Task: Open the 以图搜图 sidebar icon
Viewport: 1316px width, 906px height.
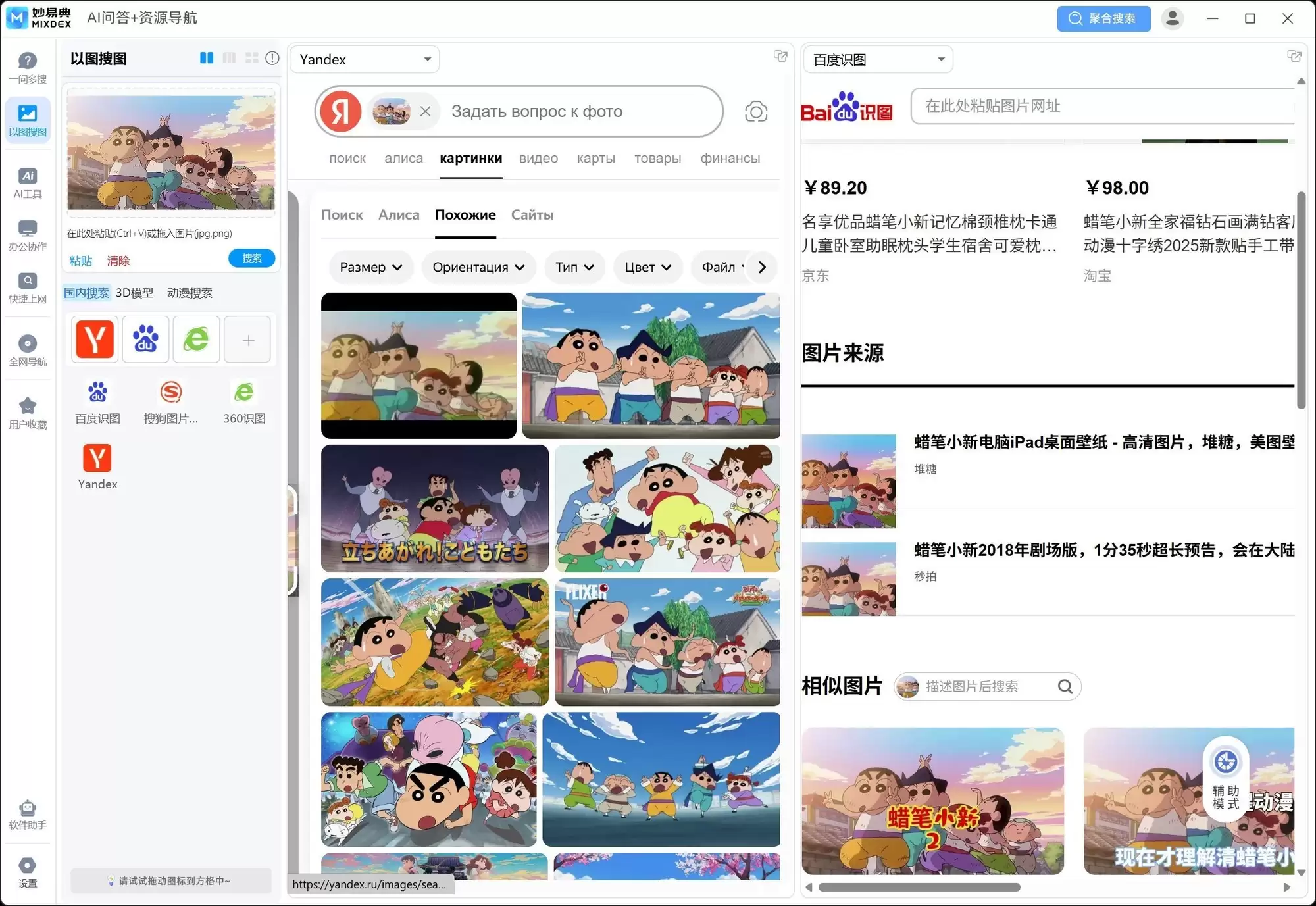Action: coord(28,119)
